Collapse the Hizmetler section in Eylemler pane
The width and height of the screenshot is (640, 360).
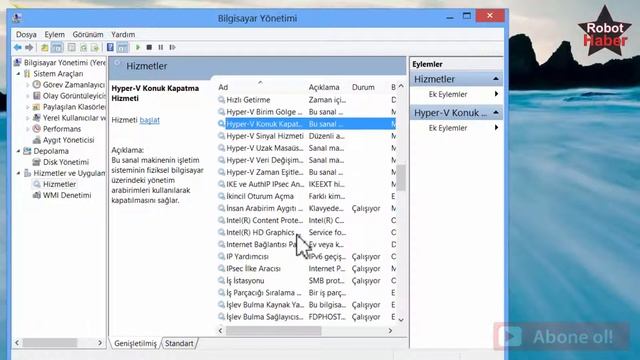496,79
